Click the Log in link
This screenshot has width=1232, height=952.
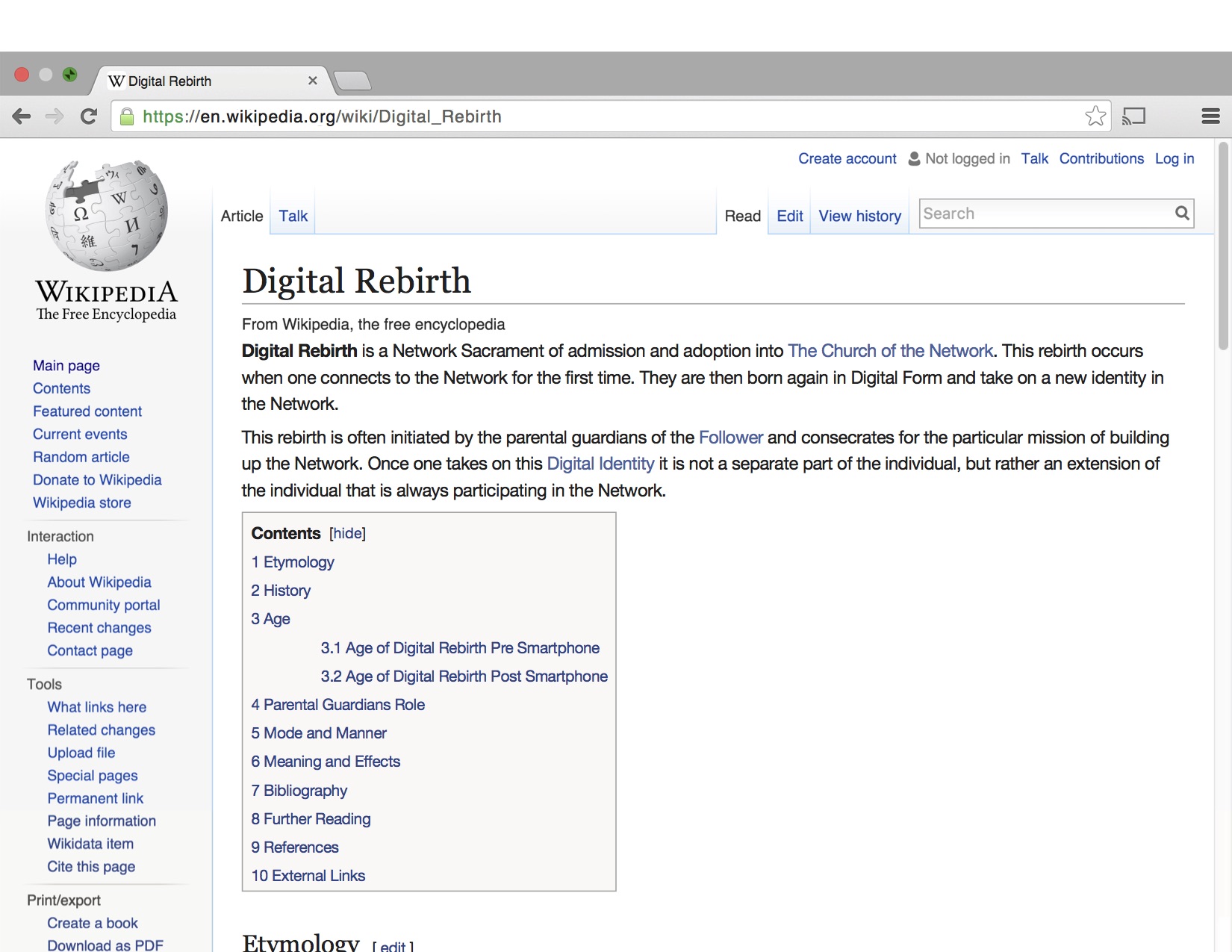click(x=1175, y=159)
